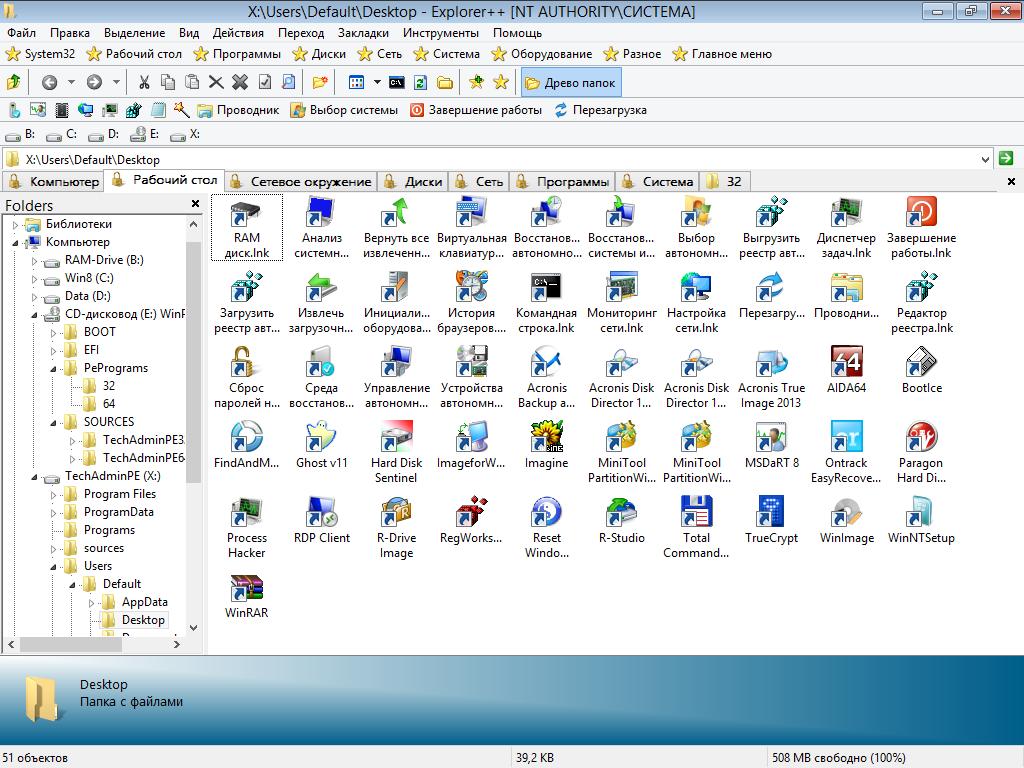Select the R-Studio shortcut icon
Viewport: 1024px width, 768px height.
[x=621, y=520]
